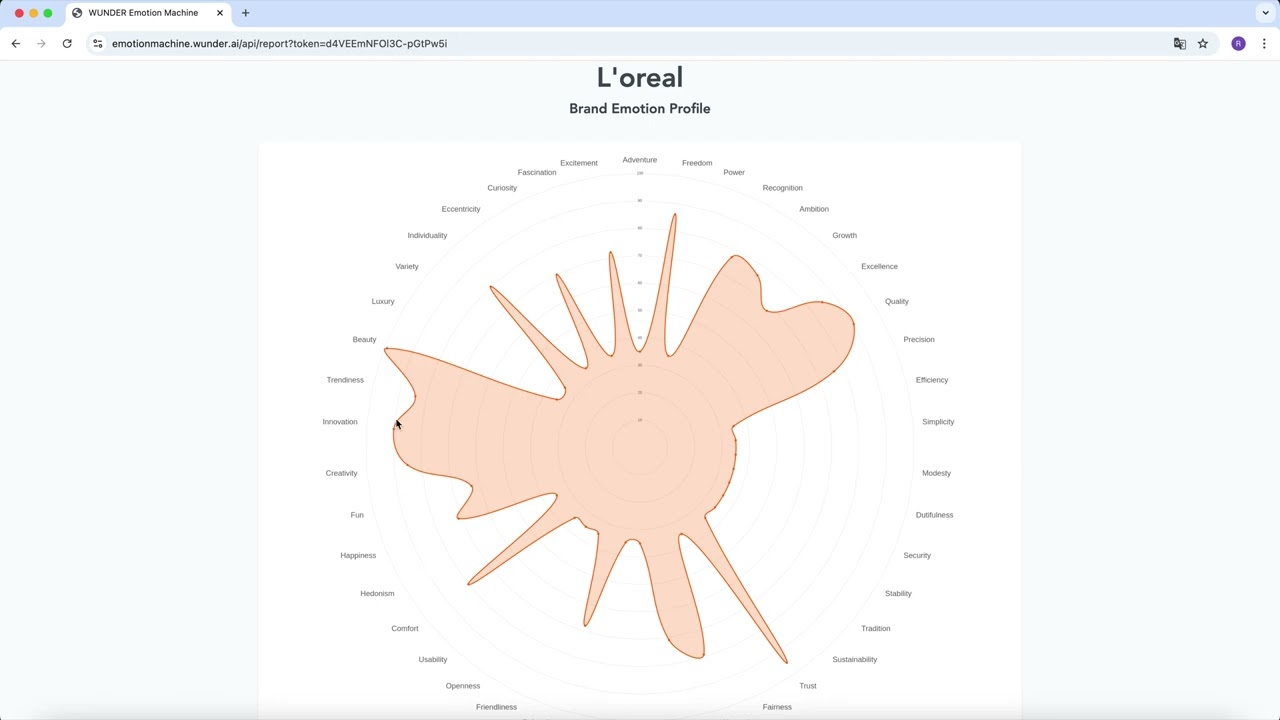This screenshot has height=720, width=1280.
Task: Click the Curiosity axis label
Action: [x=502, y=188]
